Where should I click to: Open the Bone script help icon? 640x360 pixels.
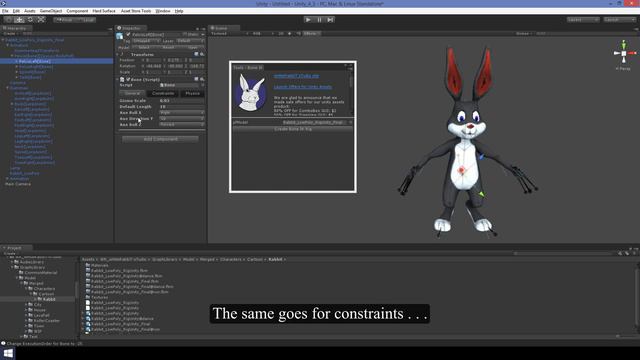click(x=196, y=80)
